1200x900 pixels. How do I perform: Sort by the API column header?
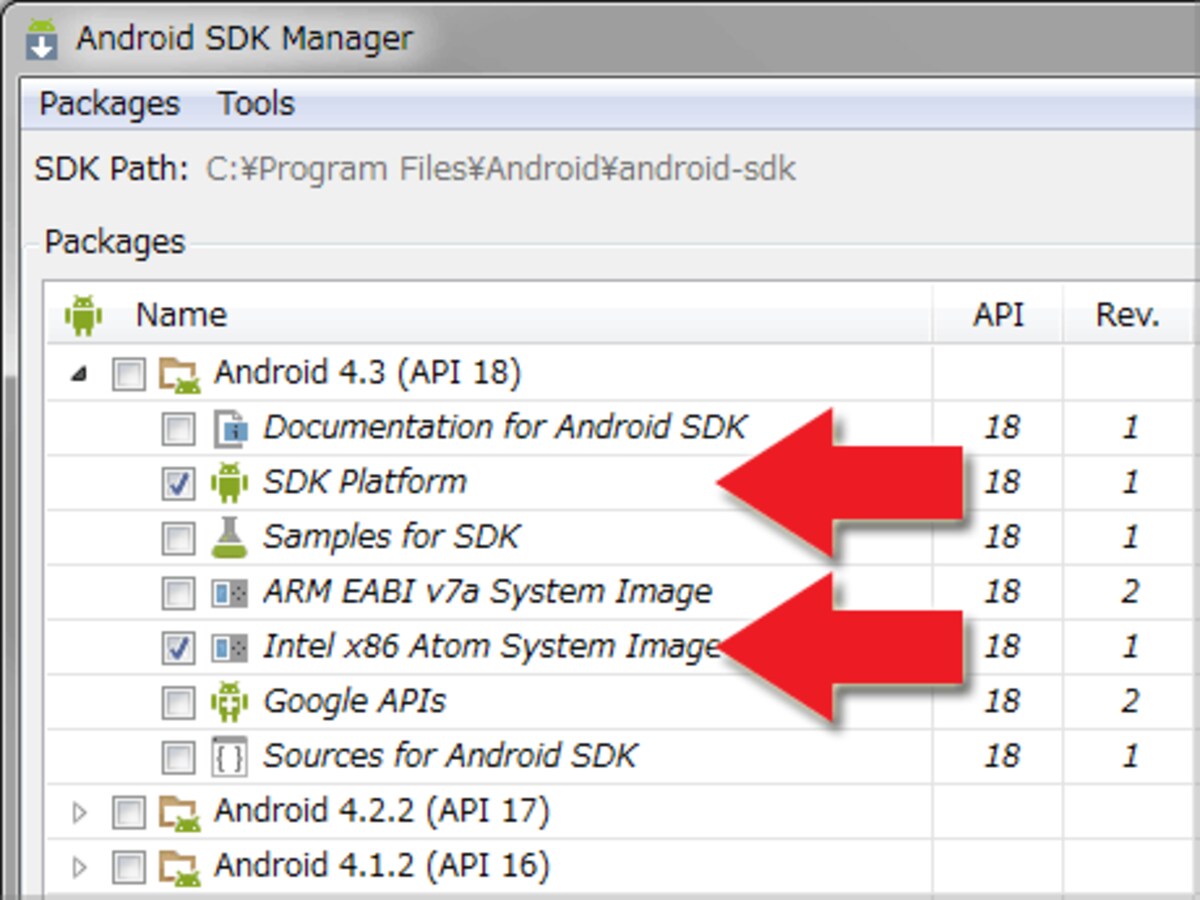click(x=998, y=315)
